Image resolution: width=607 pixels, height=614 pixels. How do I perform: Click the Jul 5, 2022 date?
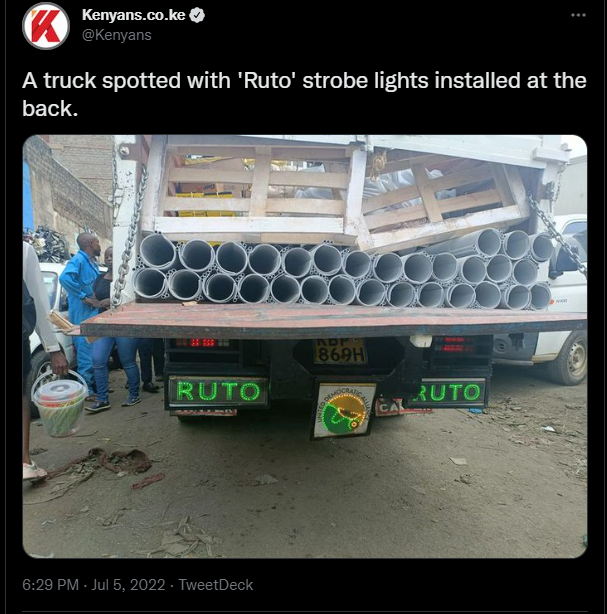click(x=128, y=585)
